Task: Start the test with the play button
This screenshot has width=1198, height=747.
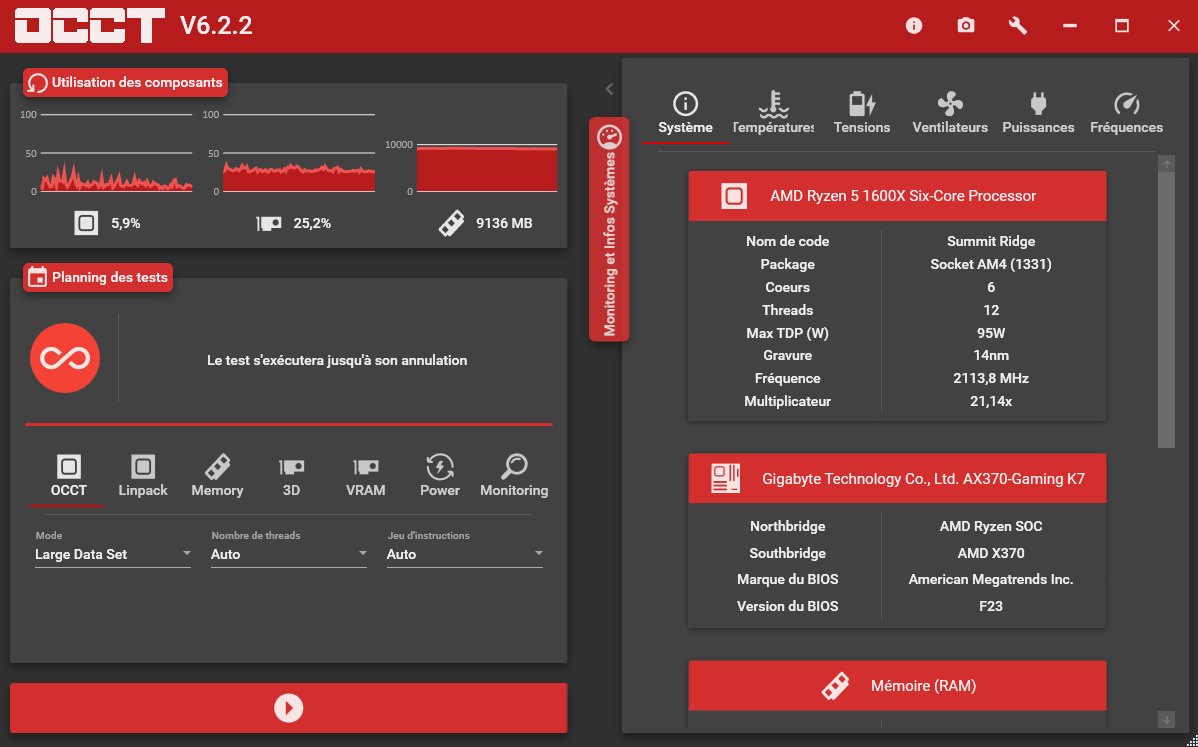Action: [288, 708]
